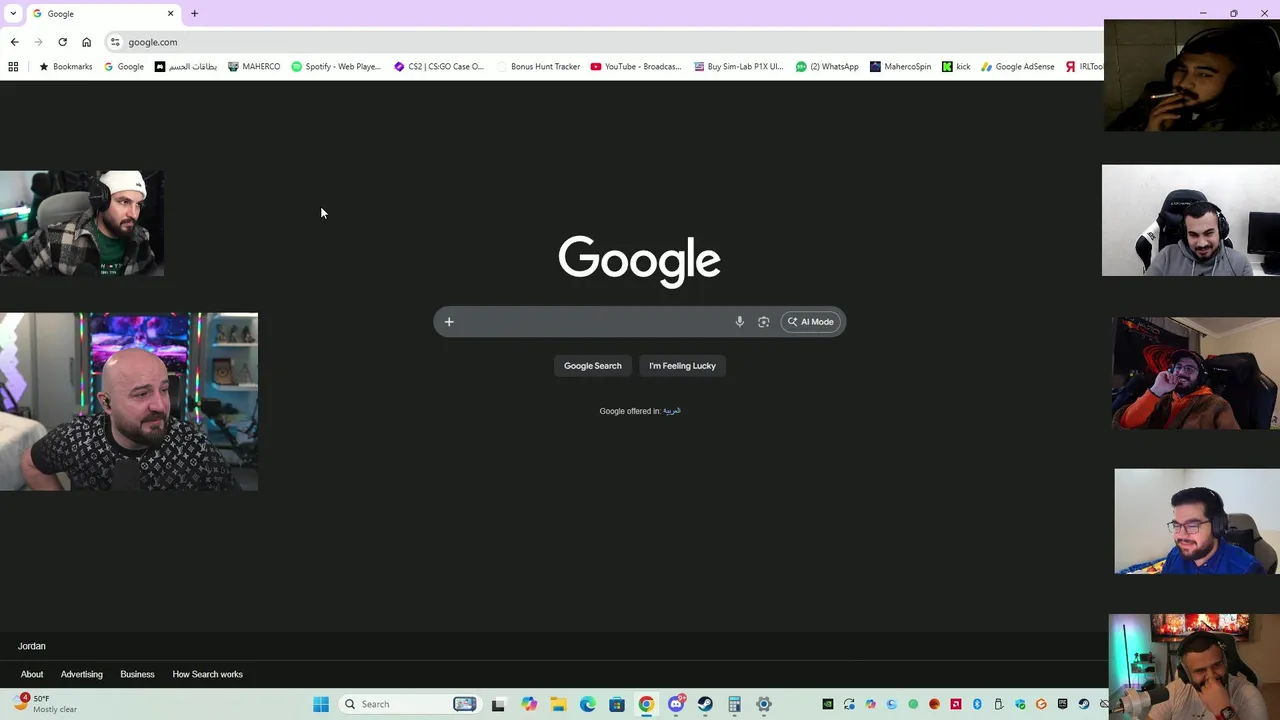Image resolution: width=1280 pixels, height=720 pixels.
Task: Click the taskbar Search box
Action: (410, 704)
